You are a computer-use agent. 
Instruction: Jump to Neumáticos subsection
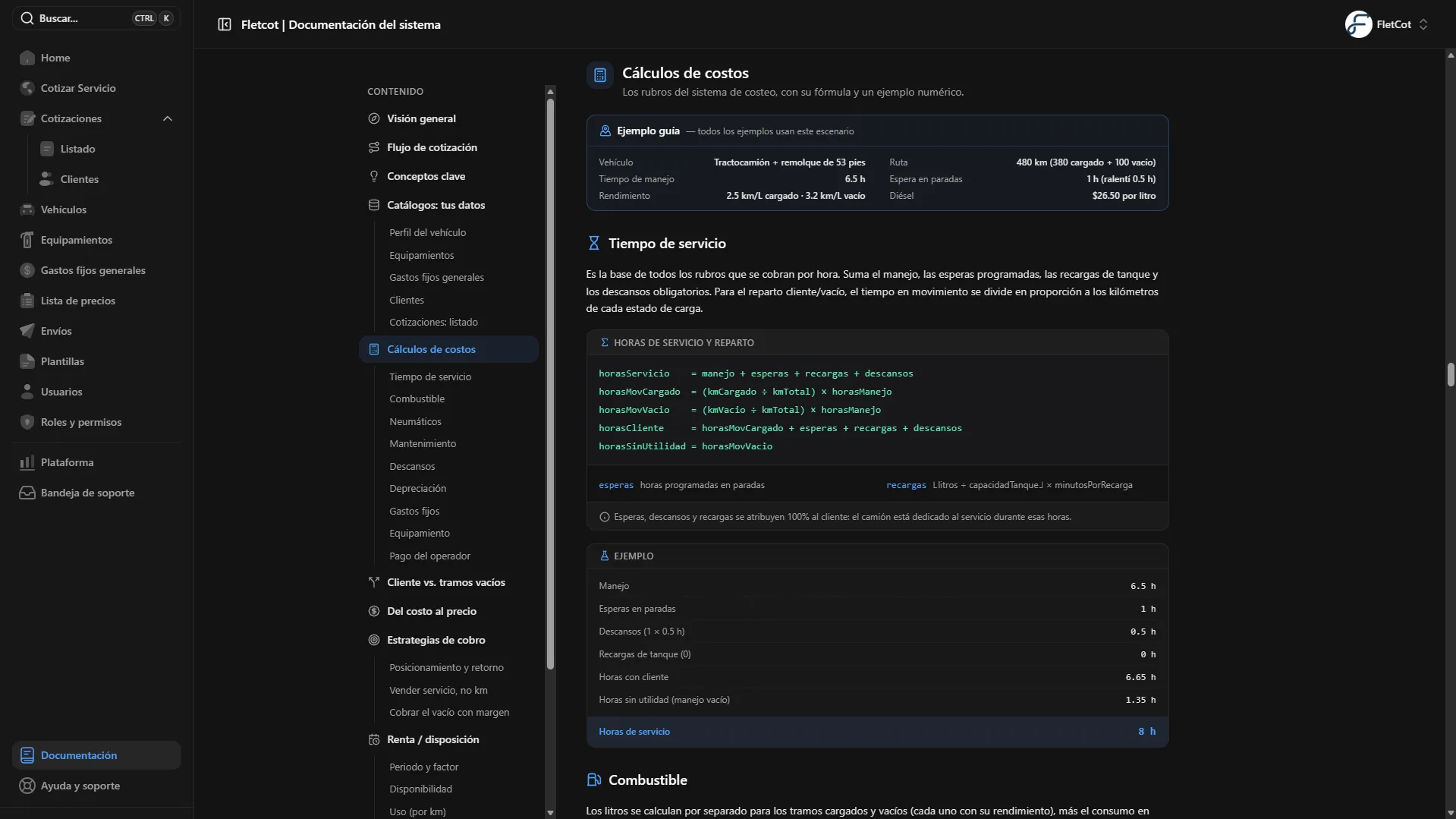[x=415, y=421]
